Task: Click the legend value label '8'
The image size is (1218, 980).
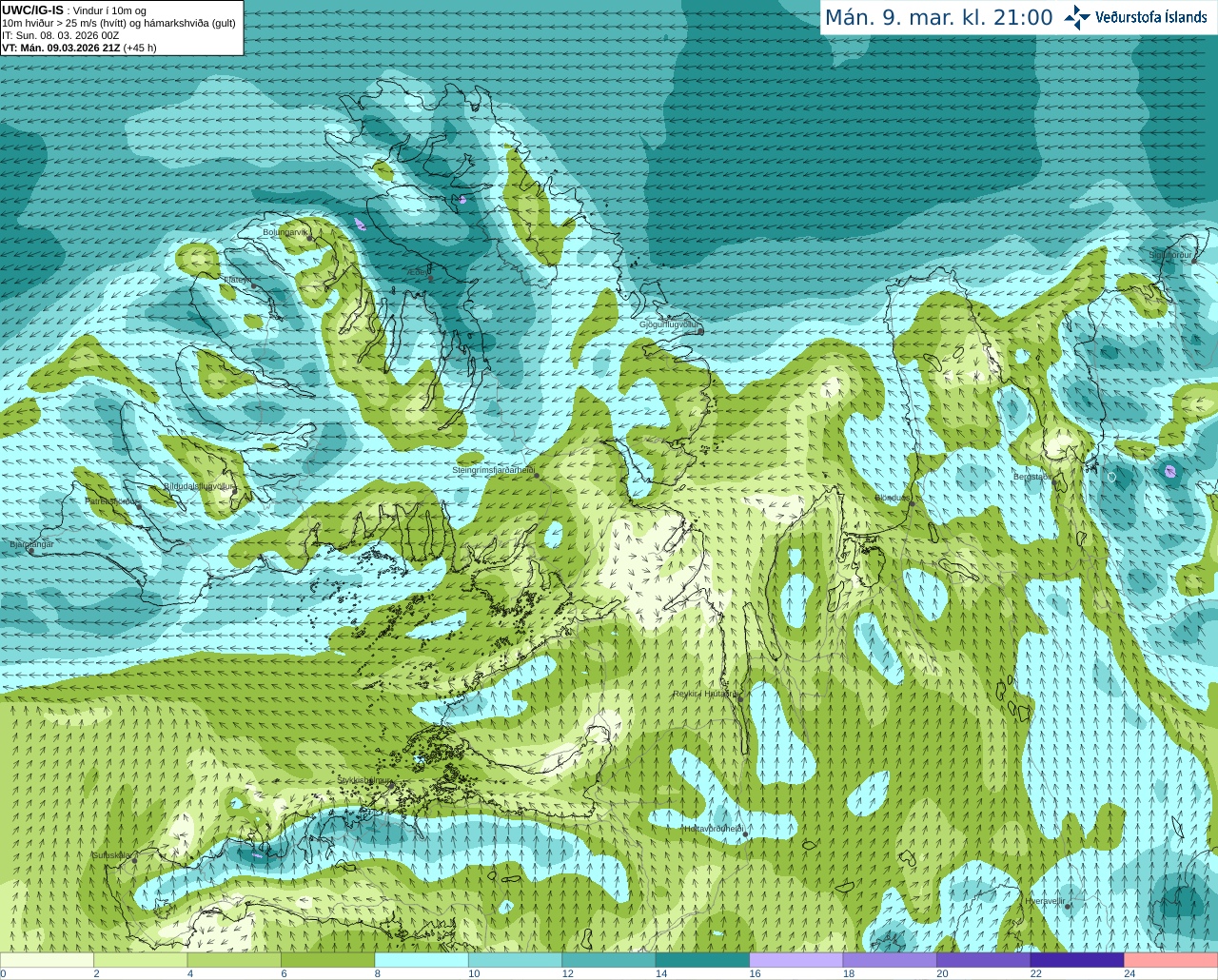Action: (378, 973)
